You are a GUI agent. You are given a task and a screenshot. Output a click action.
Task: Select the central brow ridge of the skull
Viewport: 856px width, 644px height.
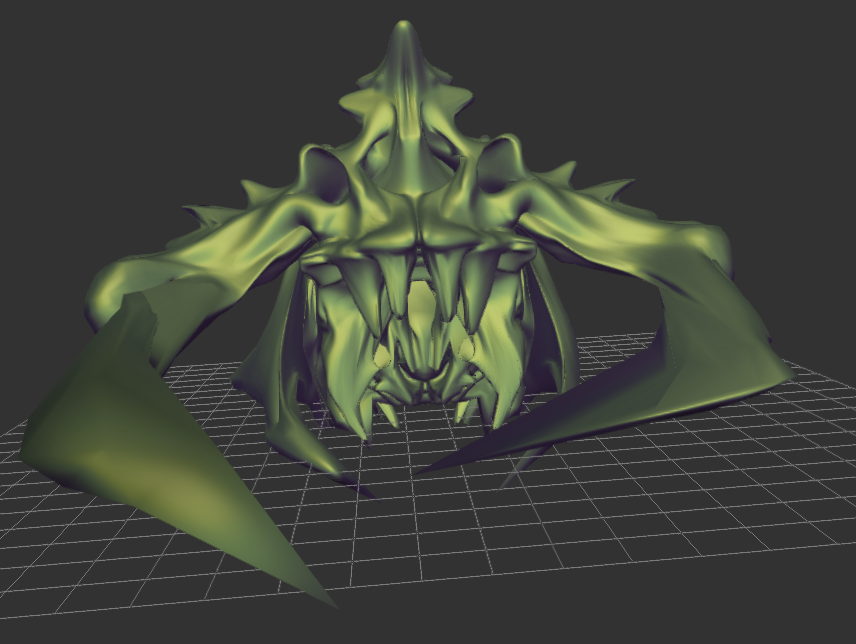[x=418, y=218]
